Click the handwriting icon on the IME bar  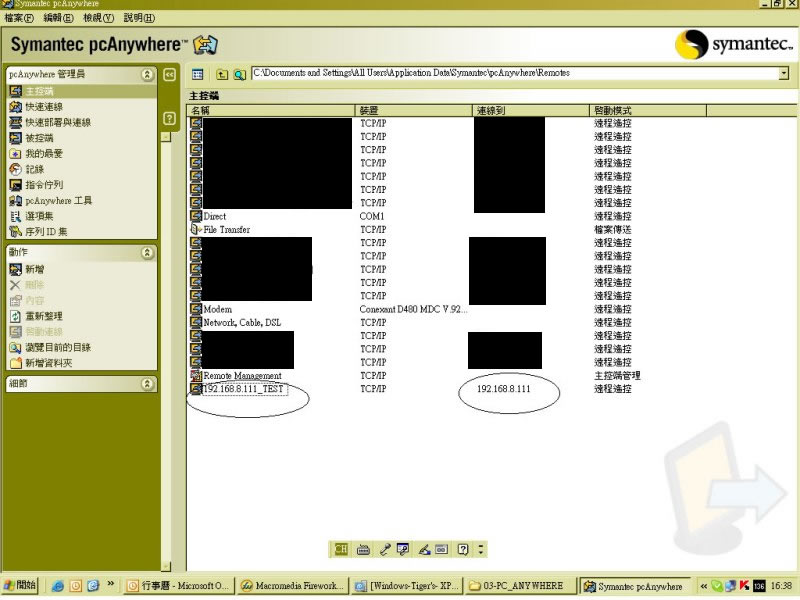coord(424,549)
